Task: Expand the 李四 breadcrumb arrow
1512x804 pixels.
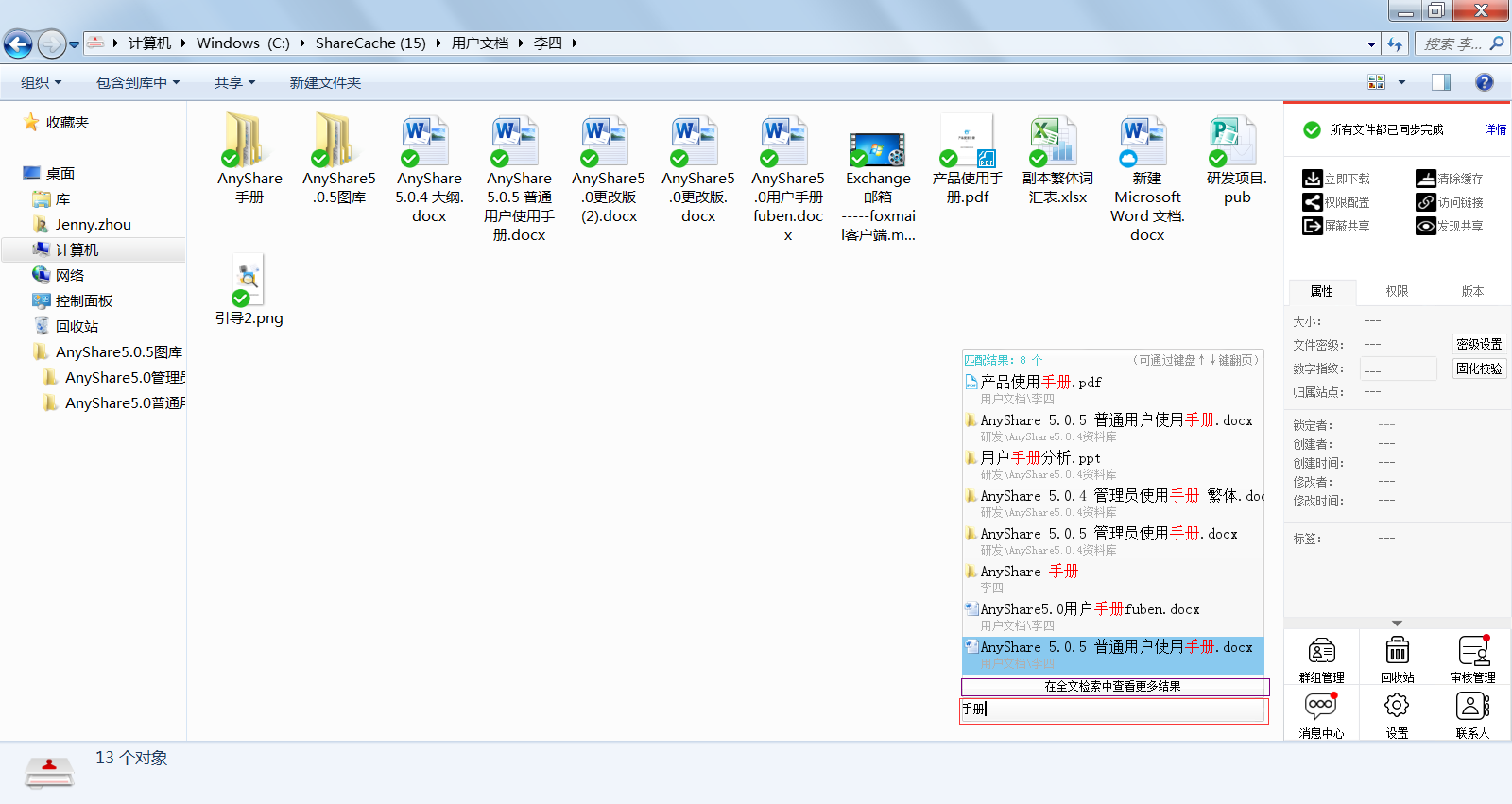Action: pyautogui.click(x=574, y=43)
